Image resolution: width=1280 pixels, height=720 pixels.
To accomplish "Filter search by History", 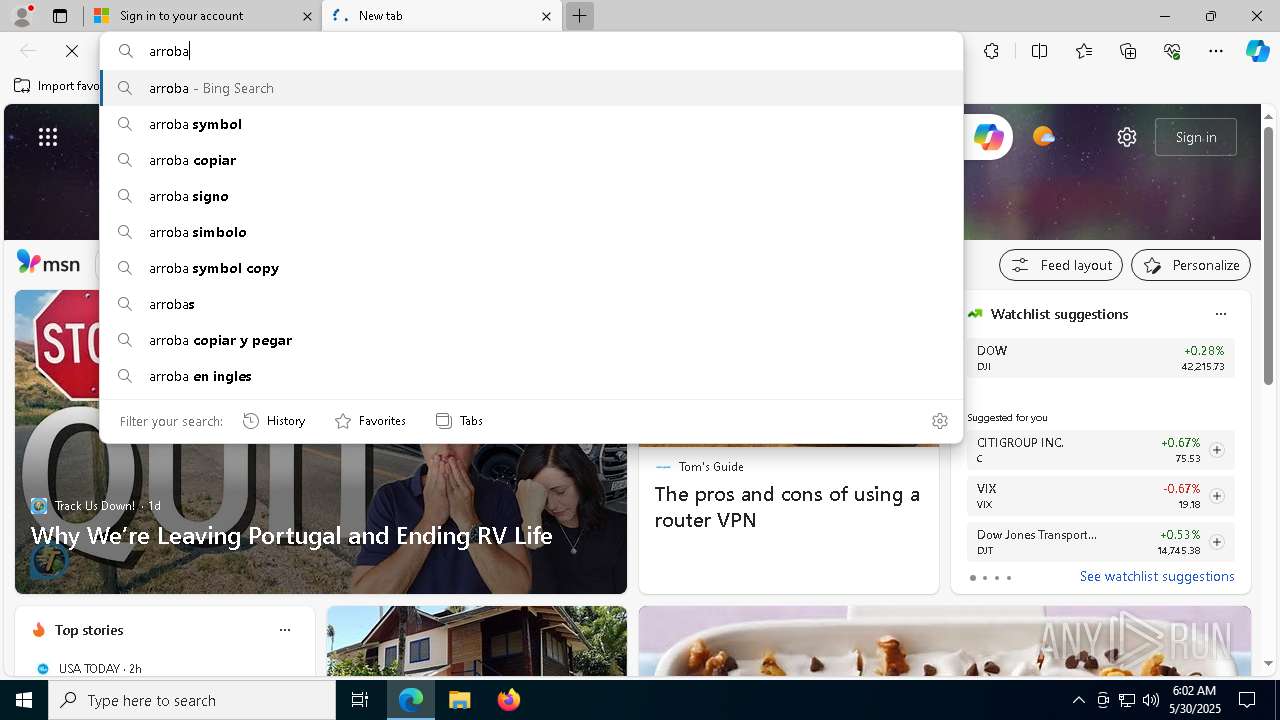I will click(x=274, y=421).
